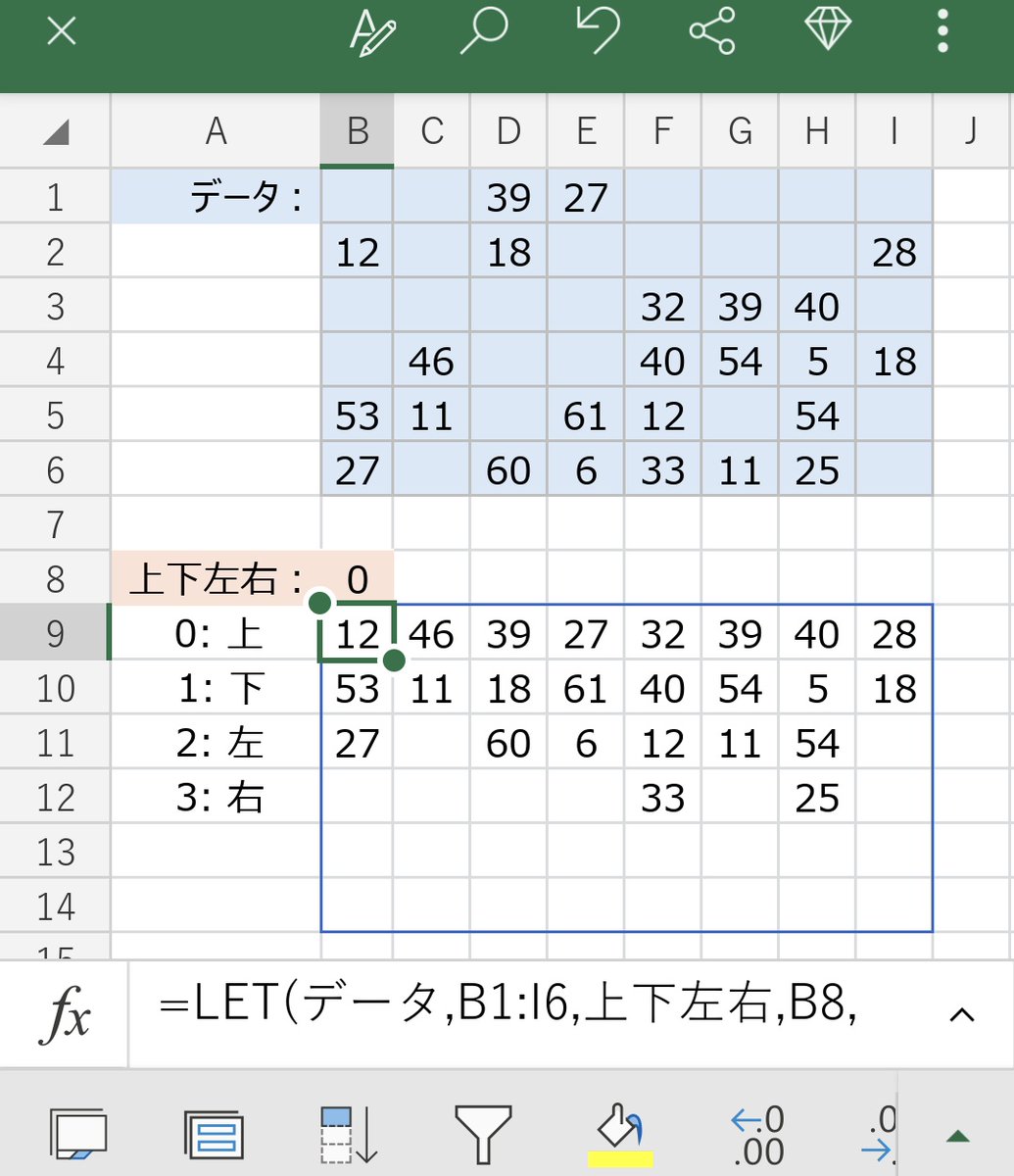
Task: Open the three-dot overflow menu
Action: (942, 30)
